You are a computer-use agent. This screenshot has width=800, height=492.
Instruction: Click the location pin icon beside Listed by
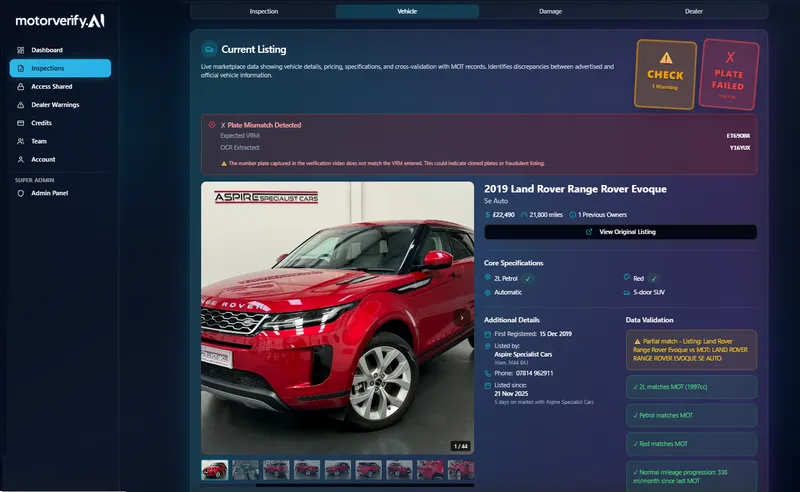coord(488,346)
